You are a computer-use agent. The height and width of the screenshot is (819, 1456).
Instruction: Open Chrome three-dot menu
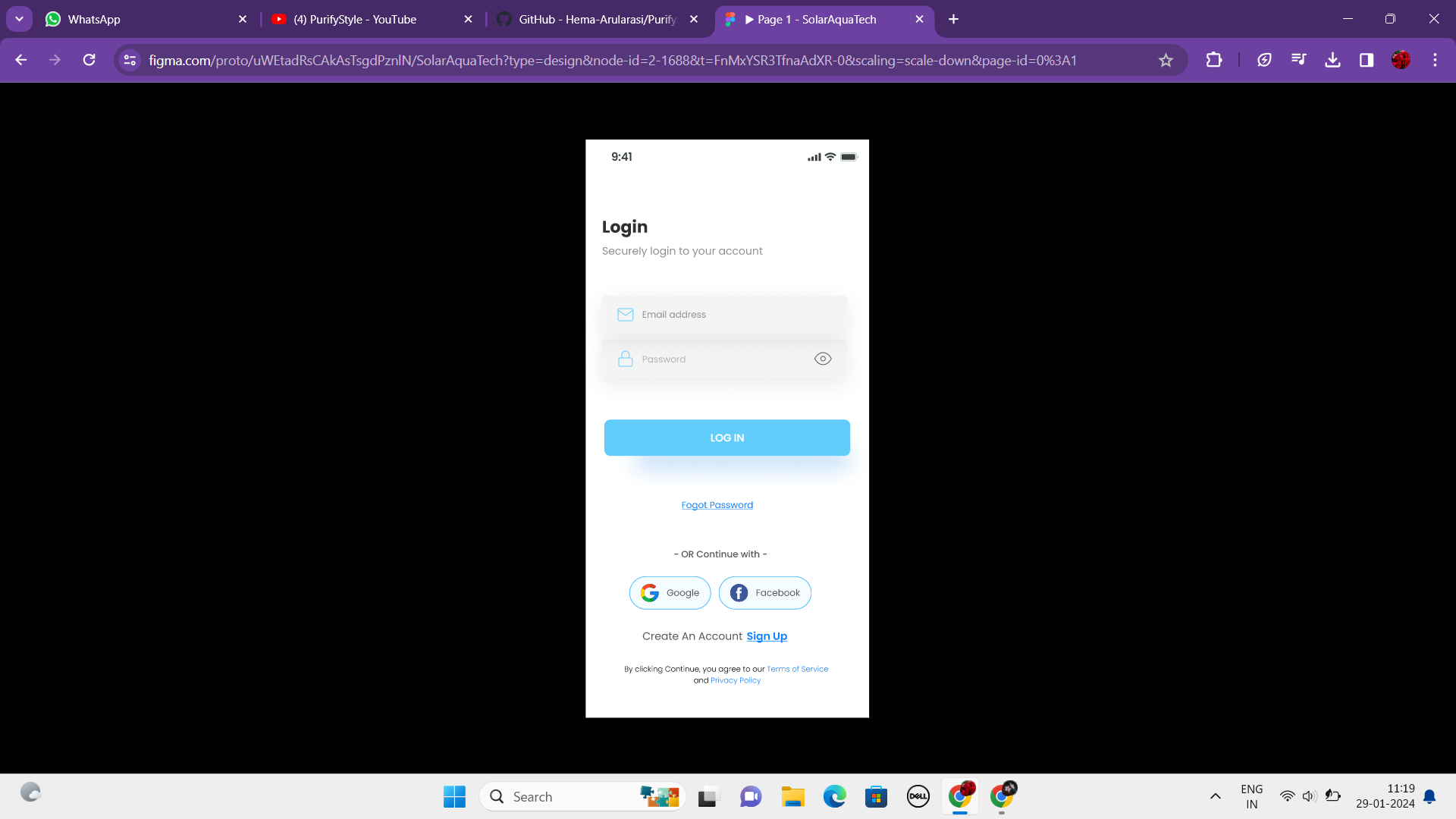(x=1435, y=60)
